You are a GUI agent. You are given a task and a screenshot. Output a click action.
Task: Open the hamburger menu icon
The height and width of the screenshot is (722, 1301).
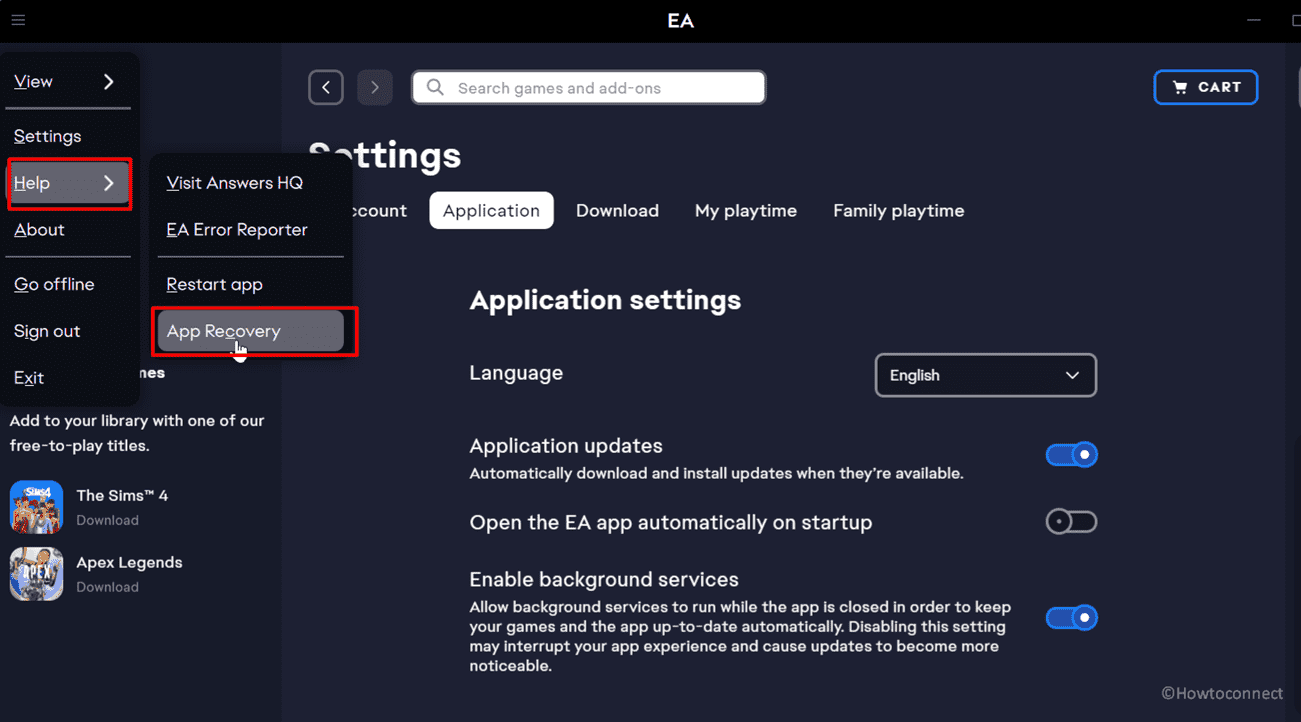[x=18, y=20]
